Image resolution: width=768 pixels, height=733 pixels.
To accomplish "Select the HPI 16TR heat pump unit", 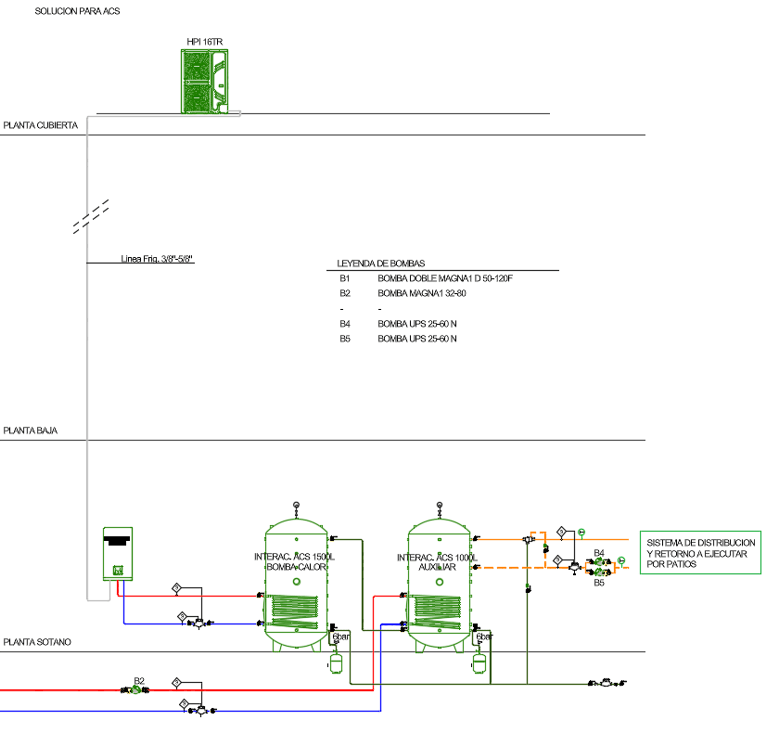I will point(204,81).
